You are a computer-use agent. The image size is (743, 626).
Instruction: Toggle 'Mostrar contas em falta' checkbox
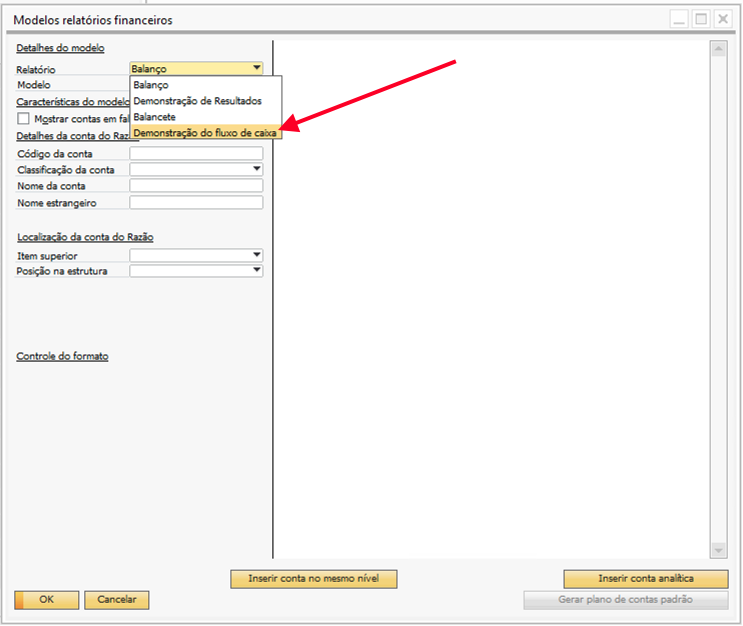click(x=24, y=118)
